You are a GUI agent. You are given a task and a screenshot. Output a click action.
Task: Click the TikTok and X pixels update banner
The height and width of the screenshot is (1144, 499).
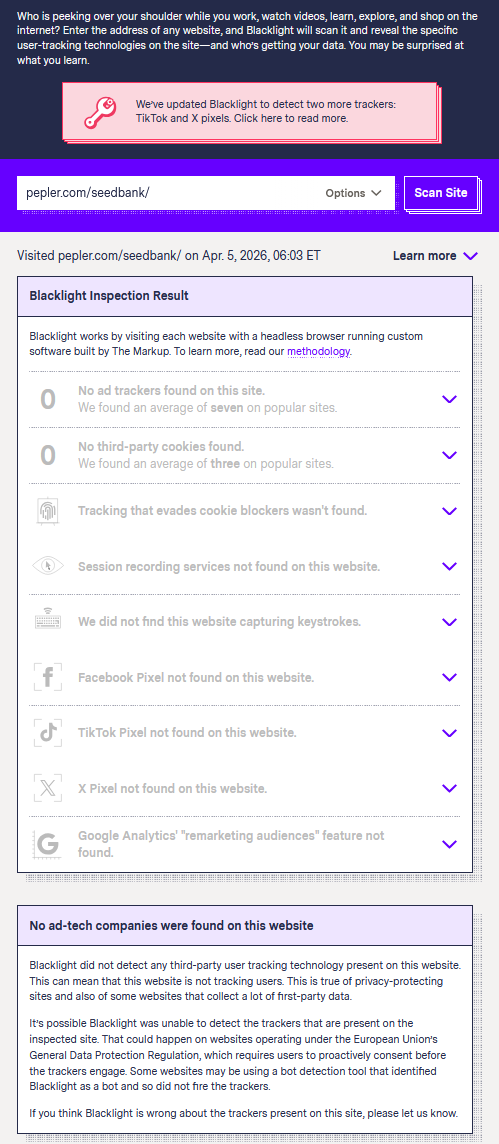(249, 112)
